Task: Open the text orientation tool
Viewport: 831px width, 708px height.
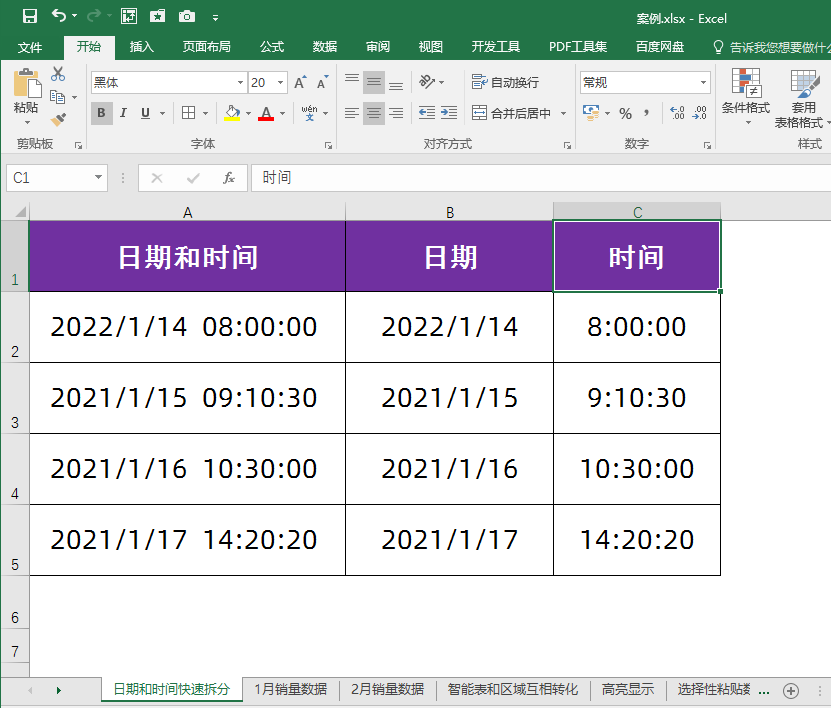Action: [x=427, y=82]
